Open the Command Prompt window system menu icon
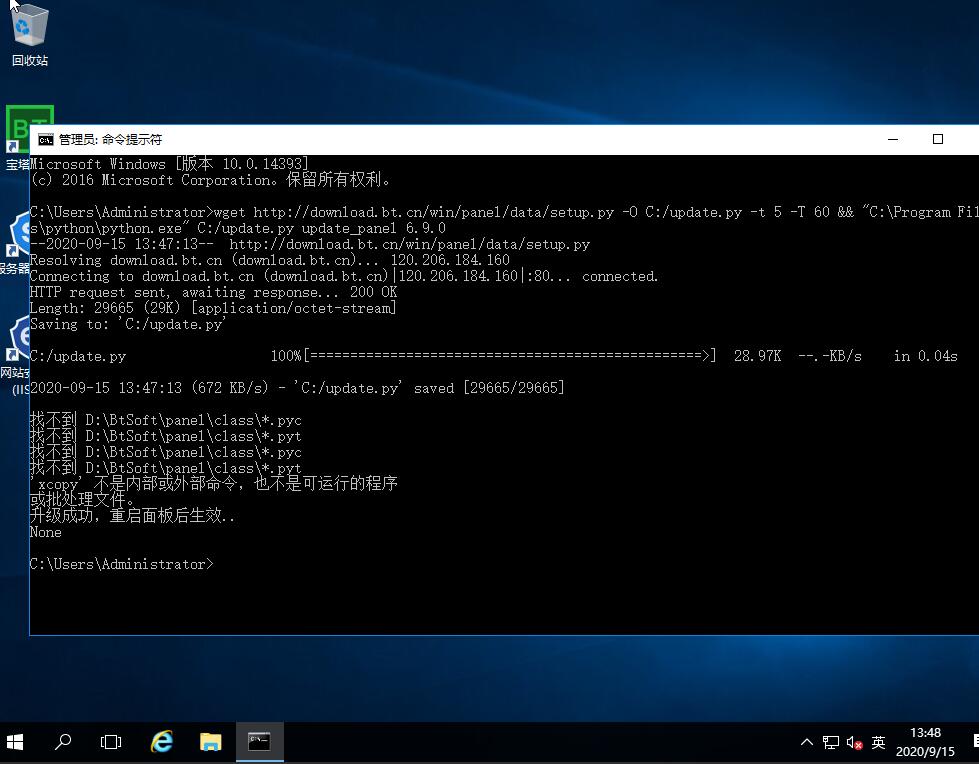 point(46,140)
